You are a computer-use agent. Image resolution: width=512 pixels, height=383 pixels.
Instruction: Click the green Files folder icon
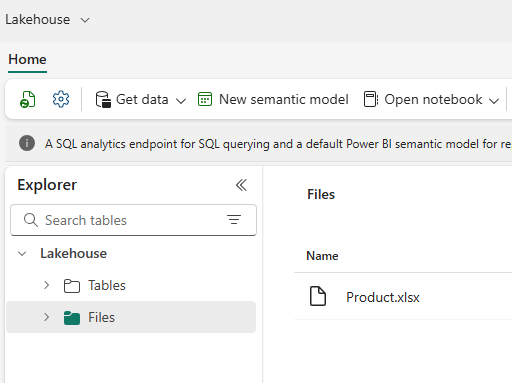click(72, 317)
